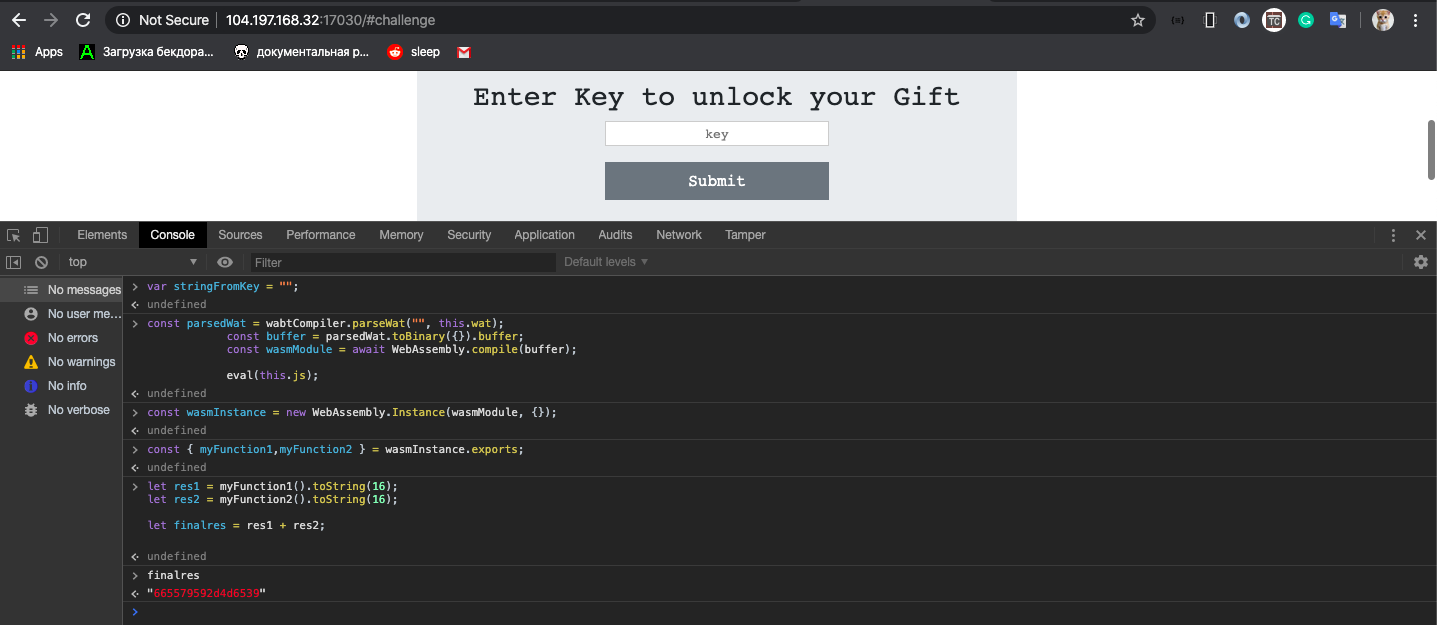Activate the inspect element picker
Image resolution: width=1437 pixels, height=625 pixels.
tap(14, 235)
